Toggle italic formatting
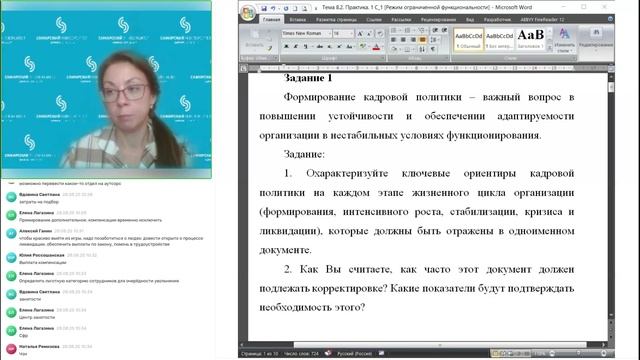 tap(296, 47)
